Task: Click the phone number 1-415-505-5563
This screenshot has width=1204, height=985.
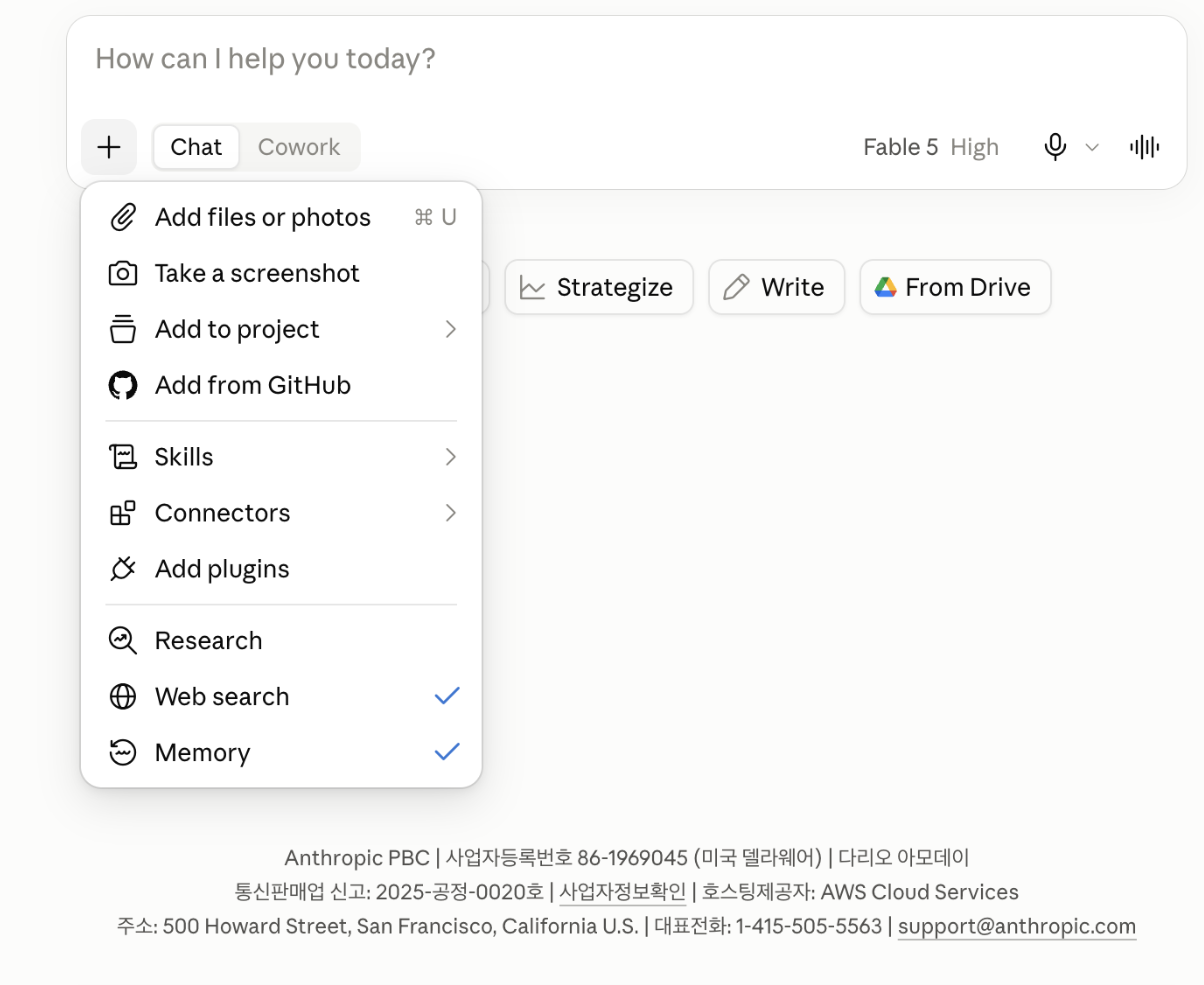Action: pos(809,926)
